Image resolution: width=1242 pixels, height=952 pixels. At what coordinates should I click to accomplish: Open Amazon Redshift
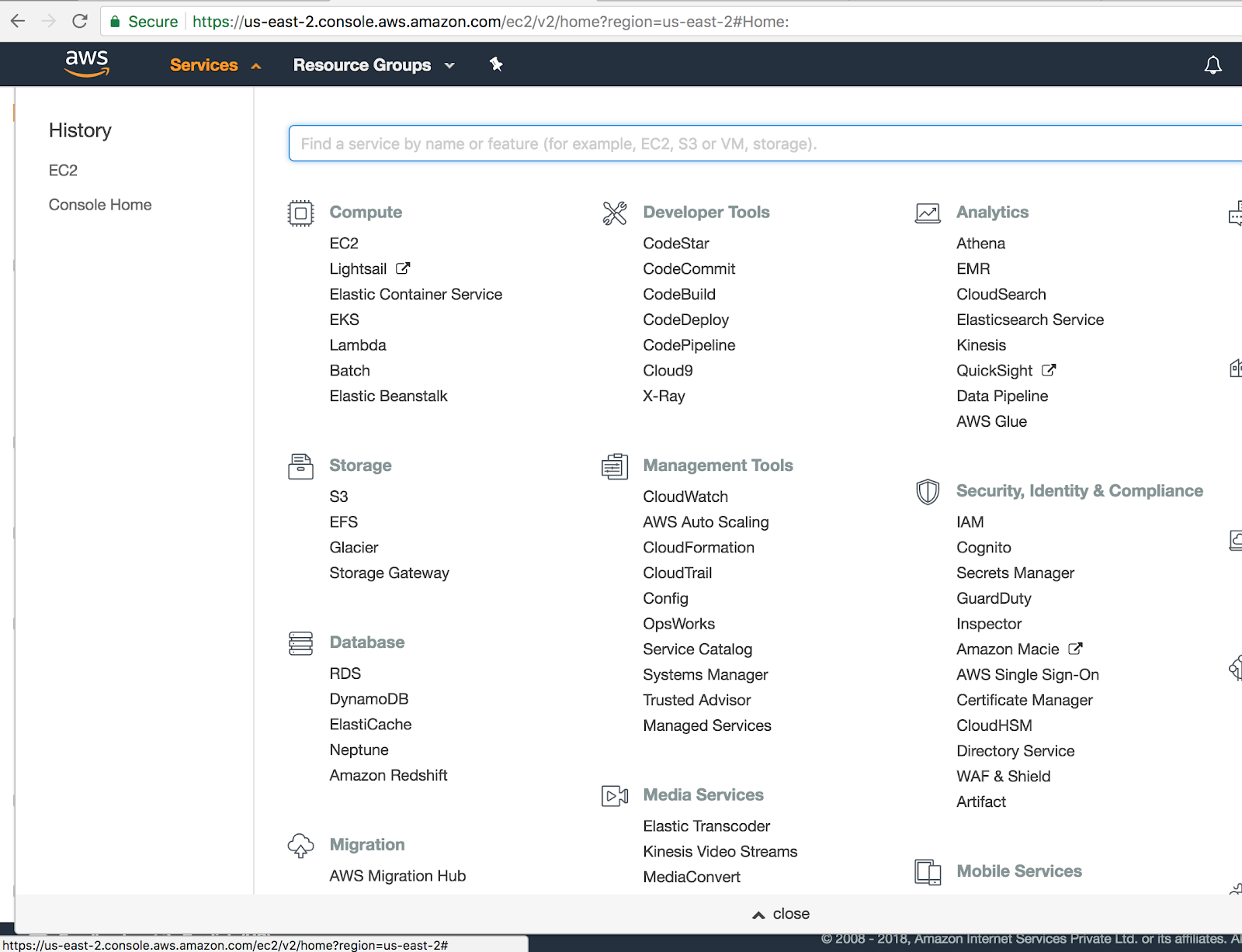point(389,775)
